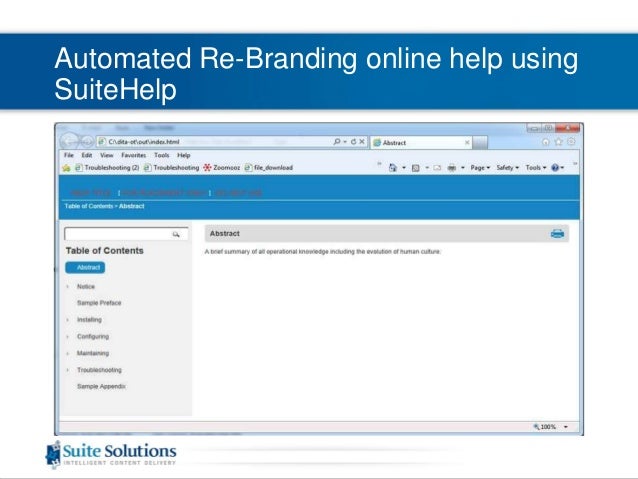The height and width of the screenshot is (479, 638).
Task: Open the Zoomsoz favorites bar link
Action: [x=222, y=168]
